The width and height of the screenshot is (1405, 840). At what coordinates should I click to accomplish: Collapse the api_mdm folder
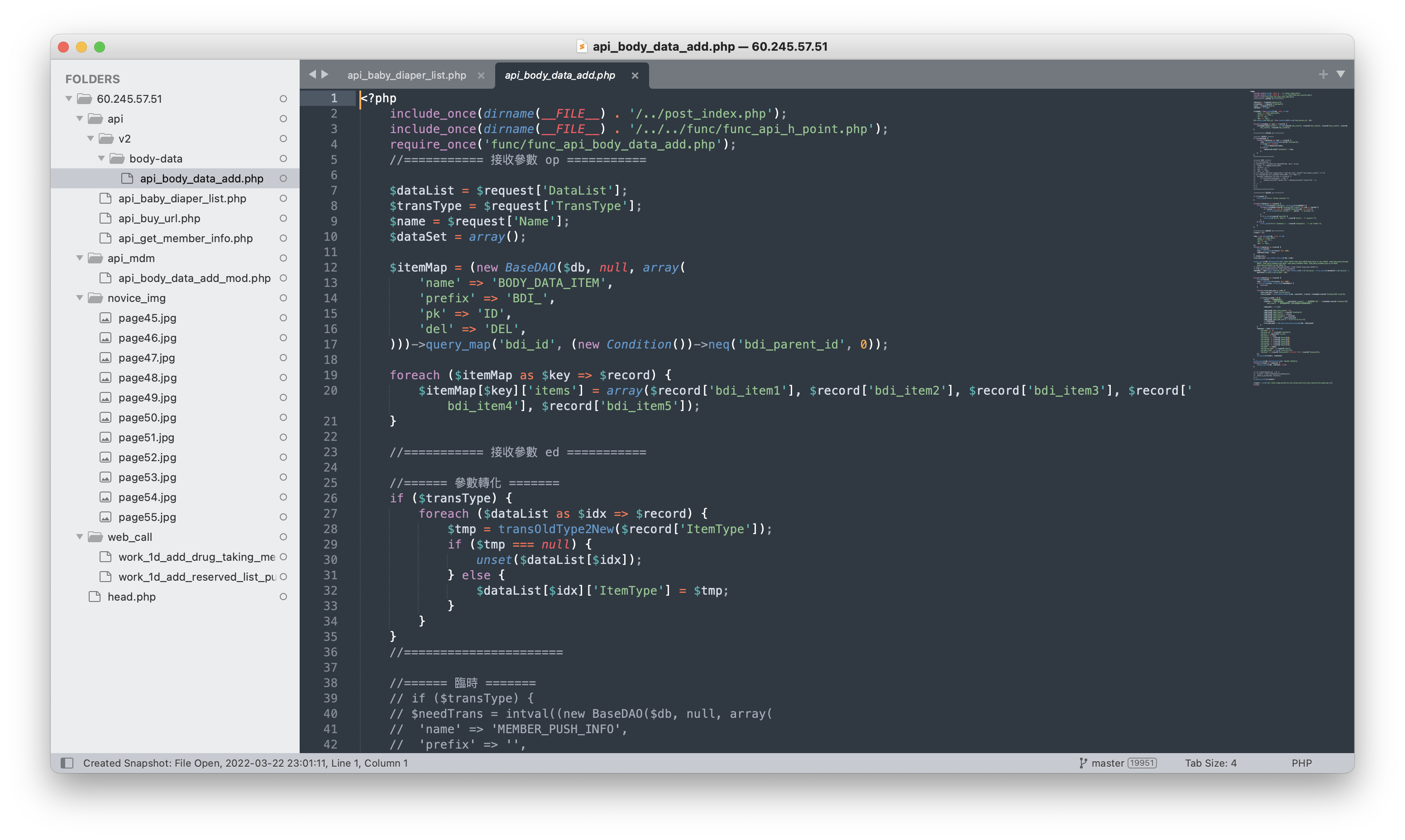point(80,258)
